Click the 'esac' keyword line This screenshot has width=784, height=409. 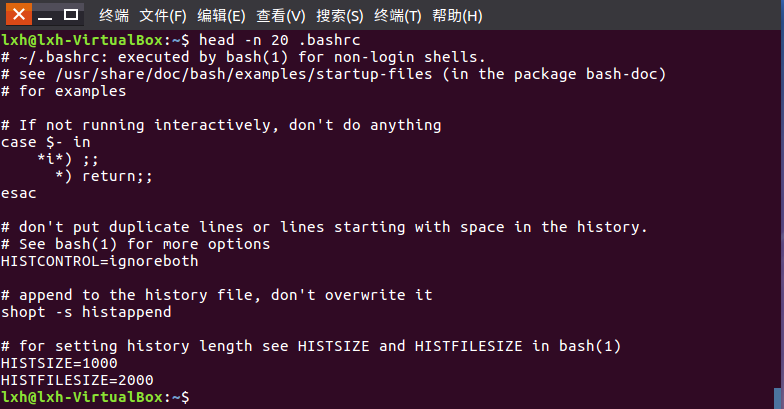18,194
